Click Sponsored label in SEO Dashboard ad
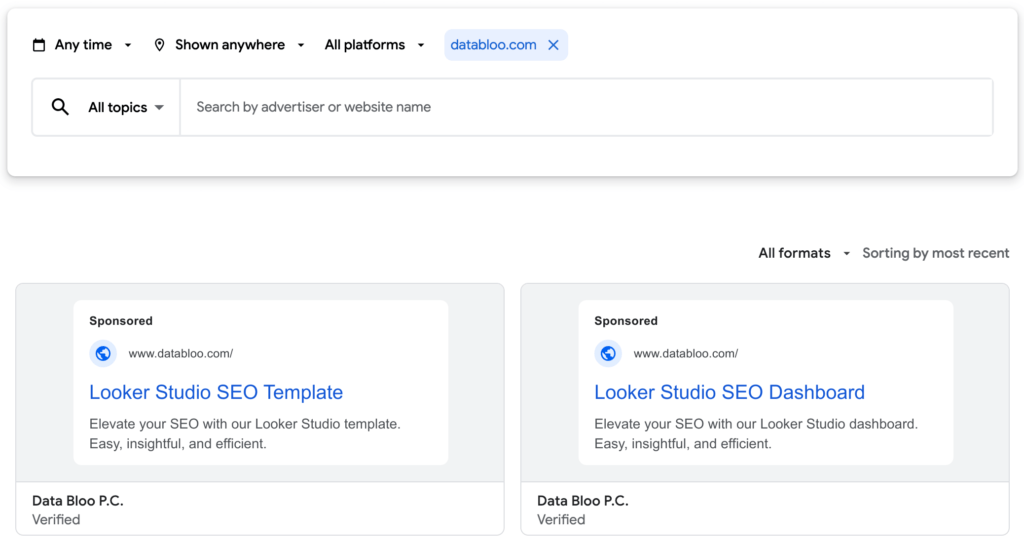This screenshot has height=548, width=1024. click(x=626, y=321)
